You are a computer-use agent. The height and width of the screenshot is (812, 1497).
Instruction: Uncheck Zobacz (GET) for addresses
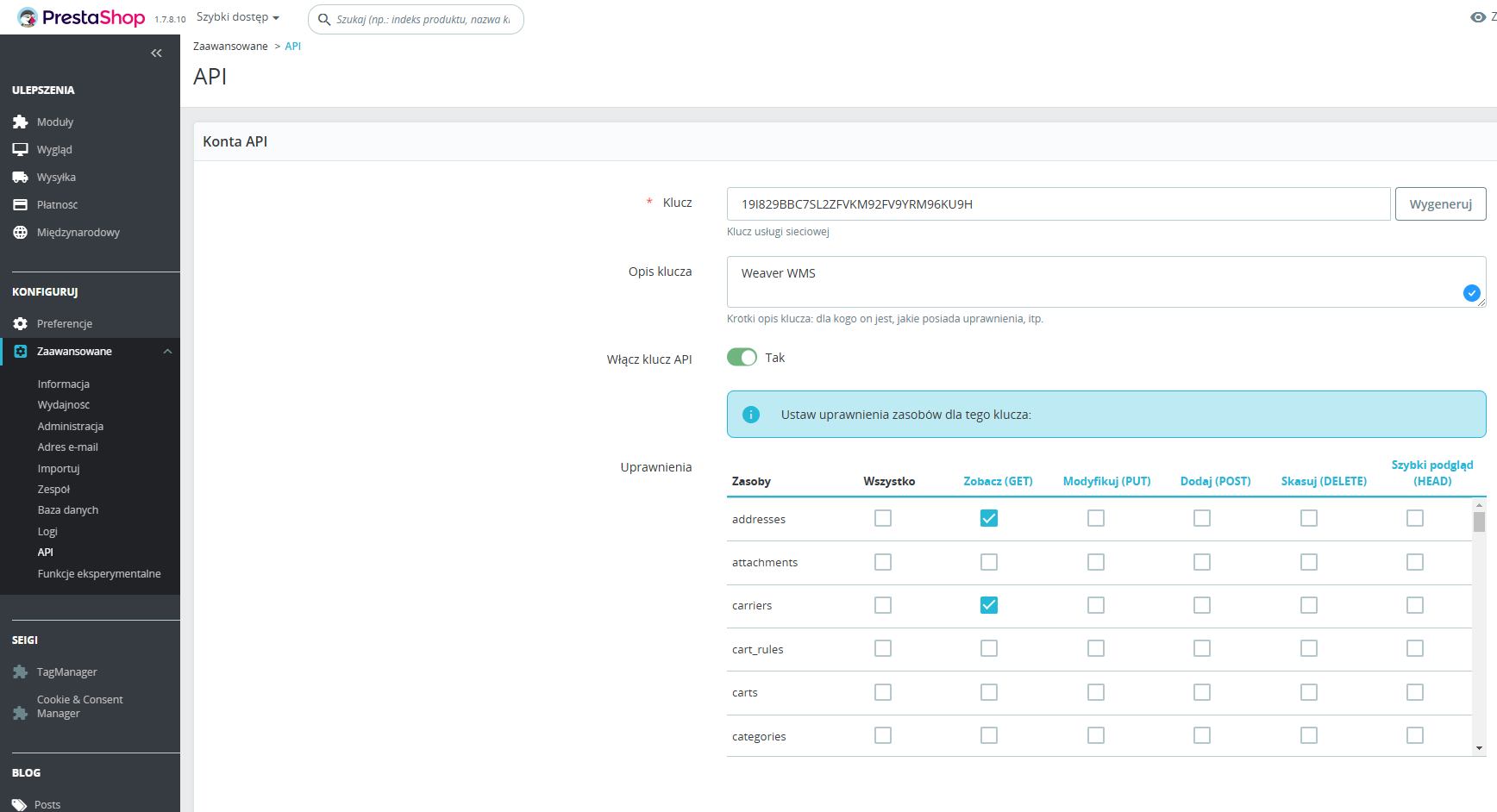point(989,518)
